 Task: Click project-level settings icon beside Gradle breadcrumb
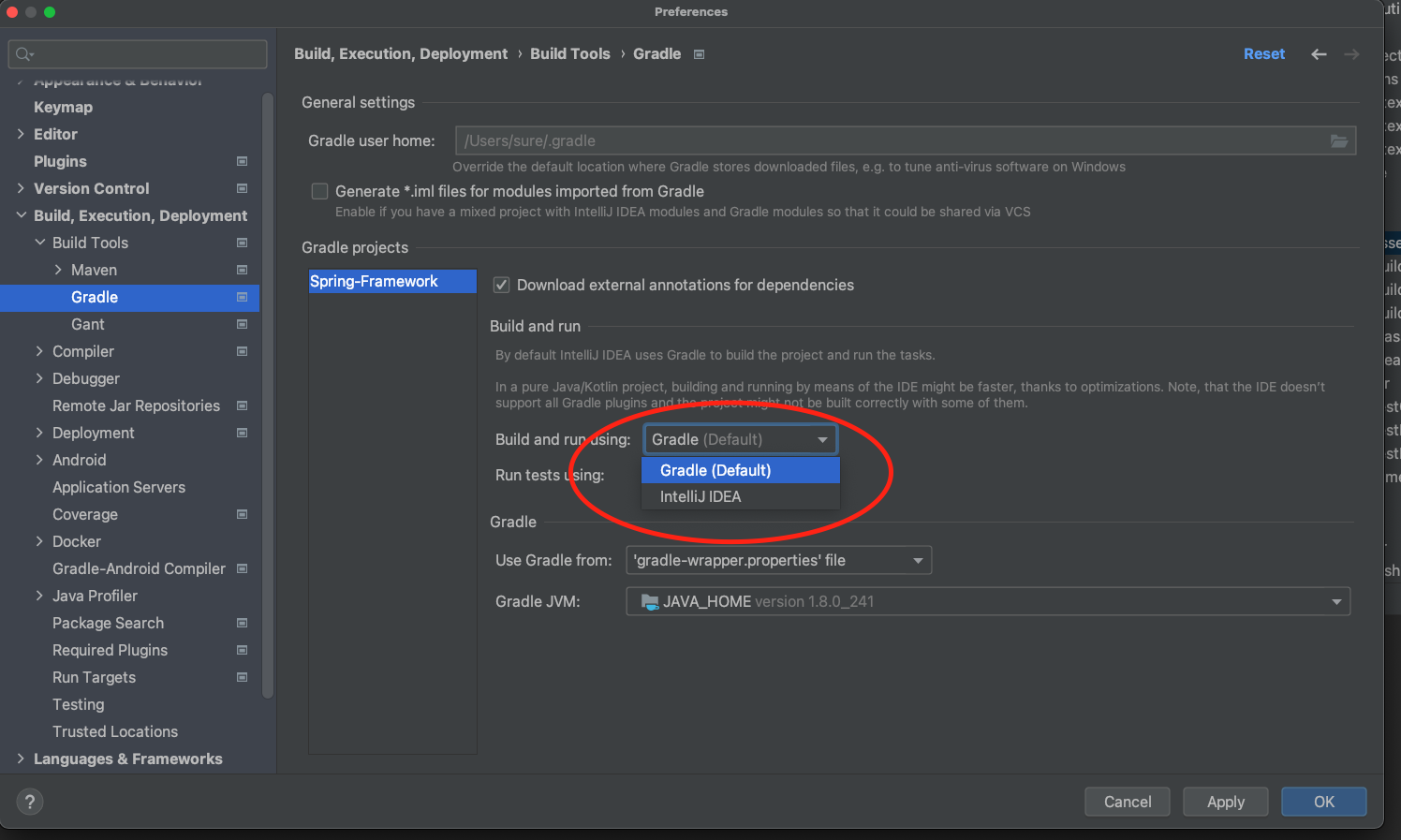click(x=699, y=54)
